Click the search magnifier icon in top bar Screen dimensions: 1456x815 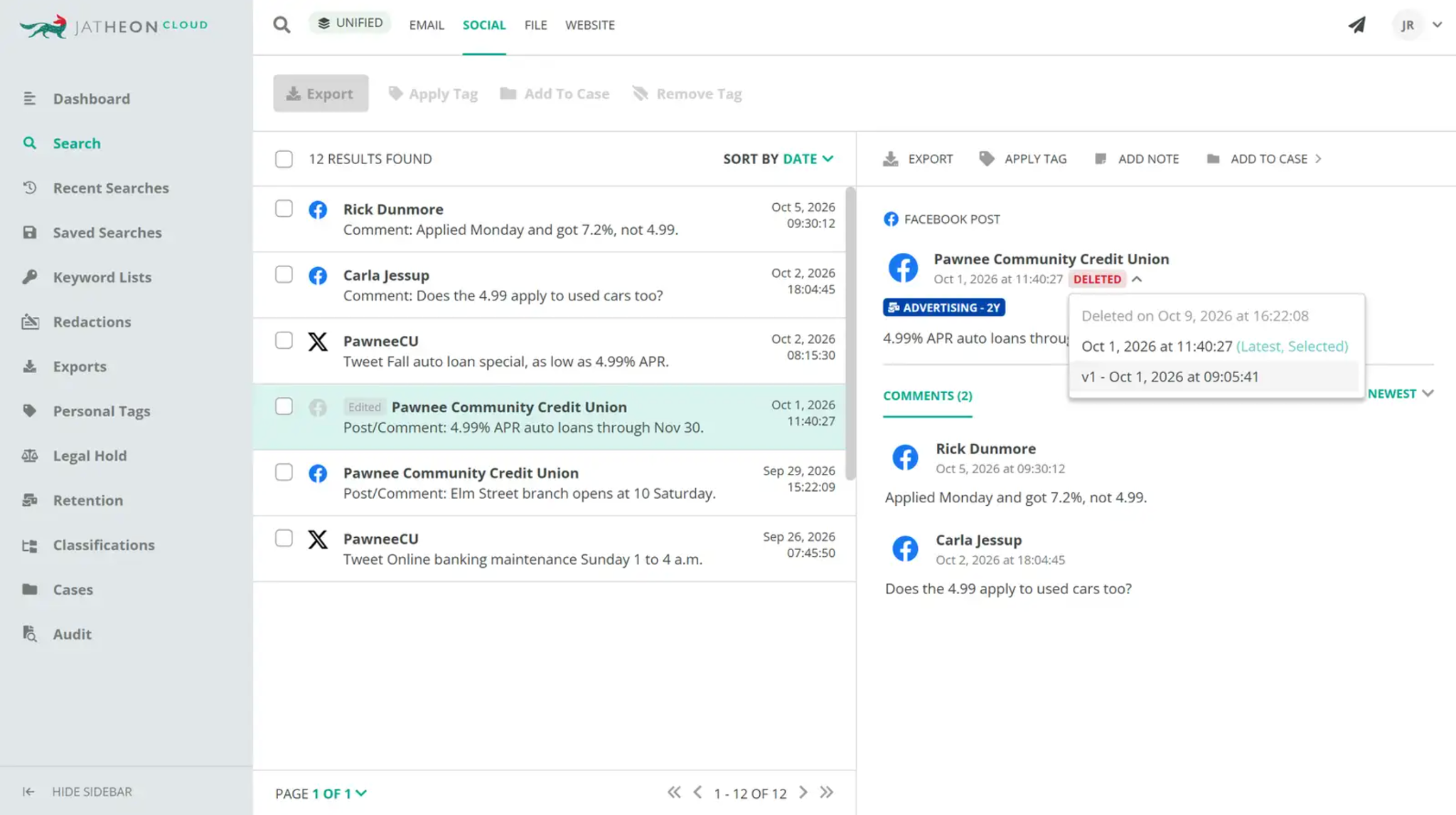tap(282, 25)
